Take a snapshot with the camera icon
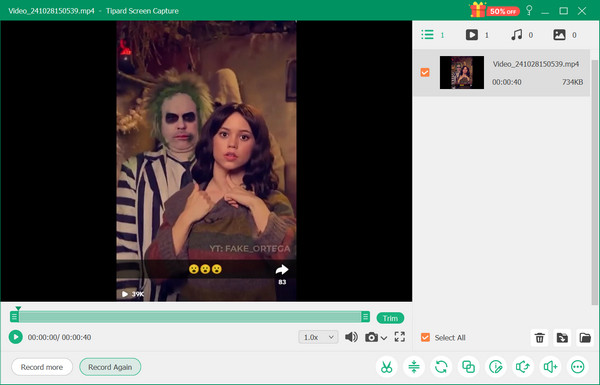The height and width of the screenshot is (385, 600). (371, 337)
